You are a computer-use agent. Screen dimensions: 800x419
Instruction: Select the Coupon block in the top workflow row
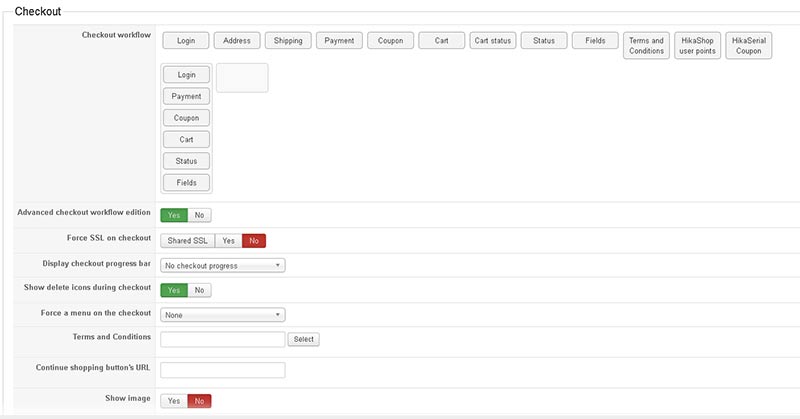coord(390,40)
